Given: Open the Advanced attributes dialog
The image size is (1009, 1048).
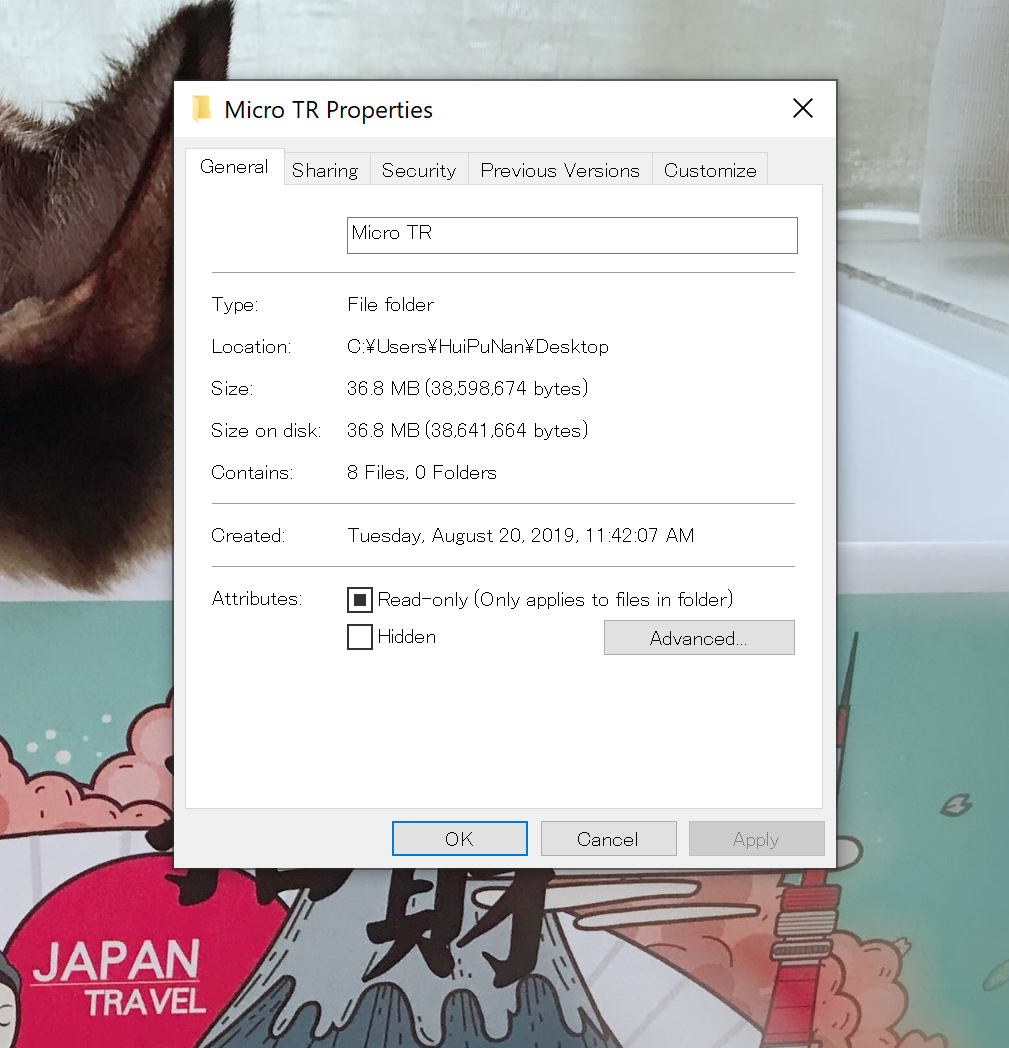Looking at the screenshot, I should point(699,638).
